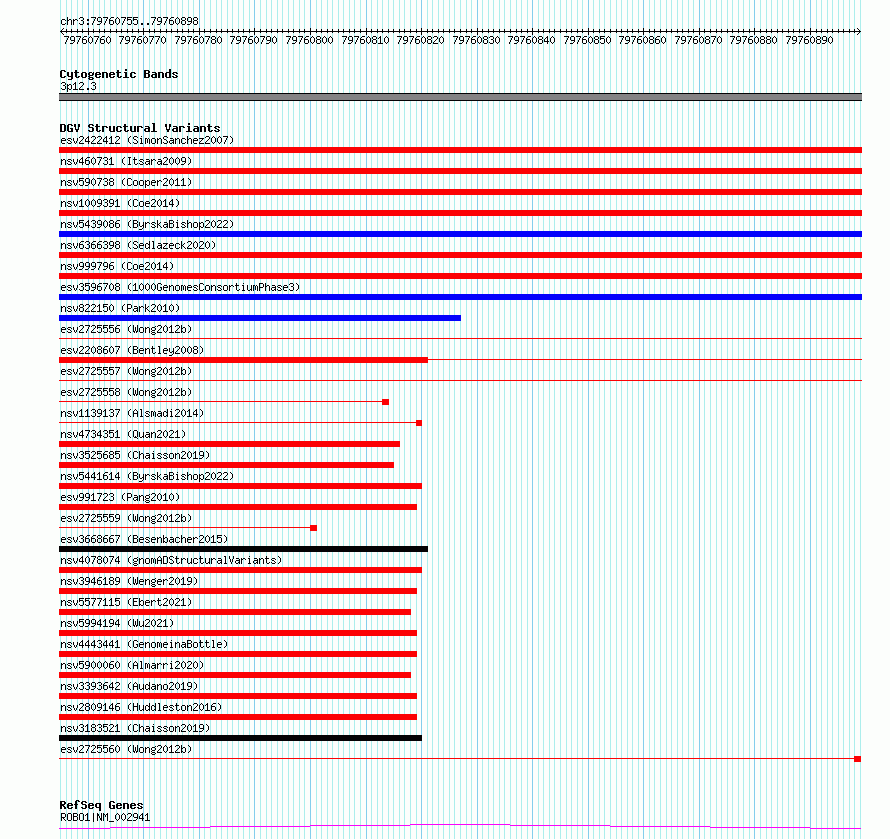Click ruler position 79760800
Viewport: 890px width, 839px height.
pyautogui.click(x=309, y=40)
